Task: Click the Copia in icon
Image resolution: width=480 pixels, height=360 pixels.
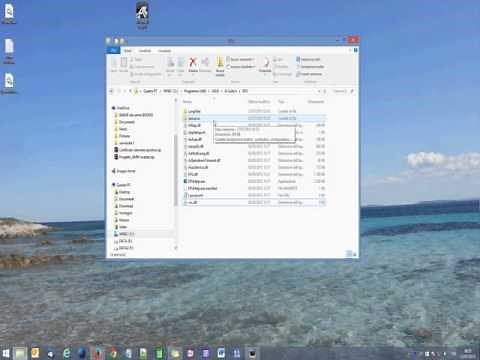Action: [x=181, y=66]
